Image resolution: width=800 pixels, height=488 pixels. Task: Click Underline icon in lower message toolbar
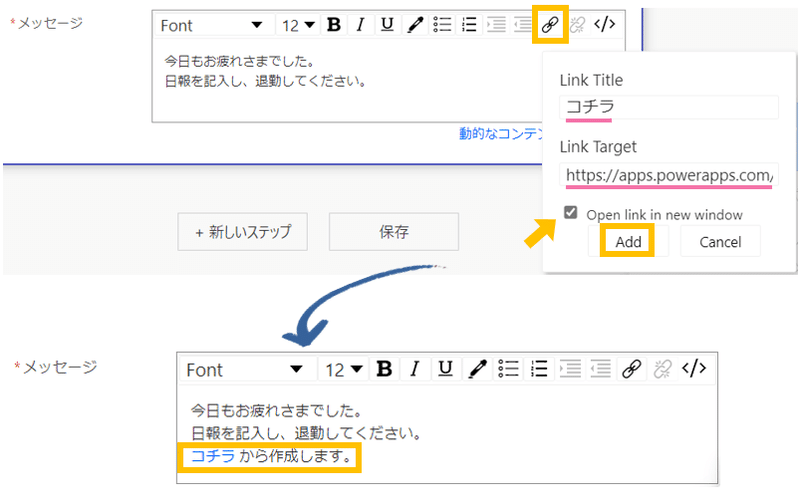click(445, 369)
